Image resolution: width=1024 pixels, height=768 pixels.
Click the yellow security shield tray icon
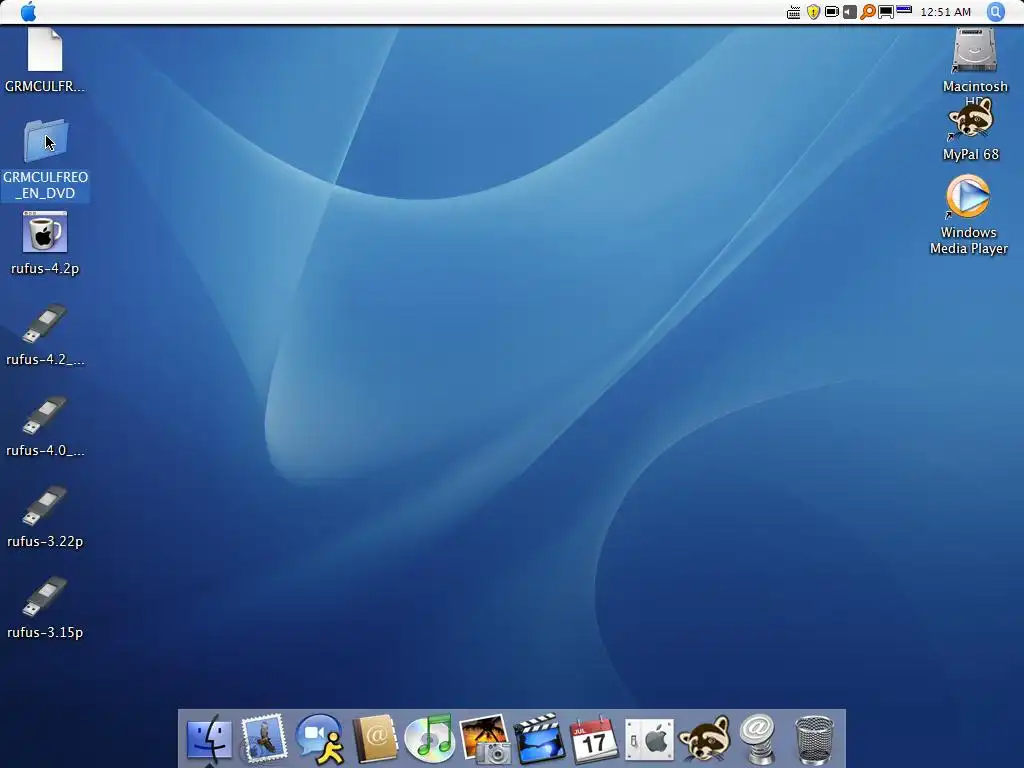pos(813,12)
